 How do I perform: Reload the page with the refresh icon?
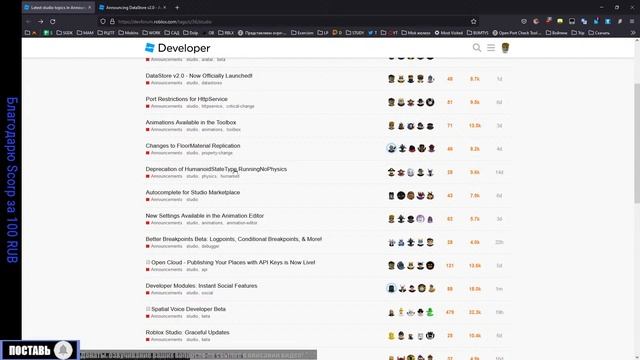(x=53, y=21)
